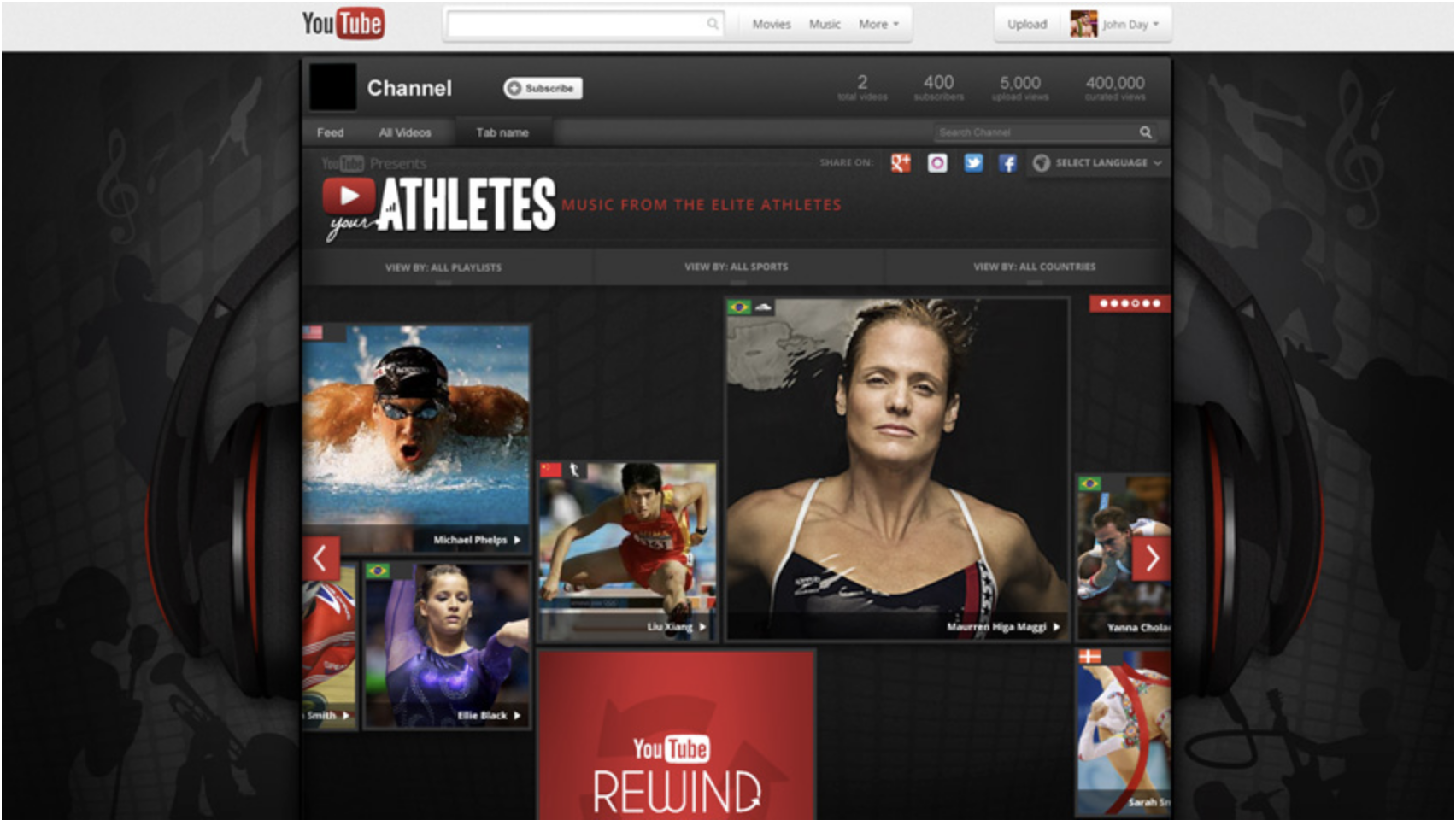The height and width of the screenshot is (820, 1456).
Task: Click Brazil flag on Yanna Chola tile
Action: point(1089,484)
